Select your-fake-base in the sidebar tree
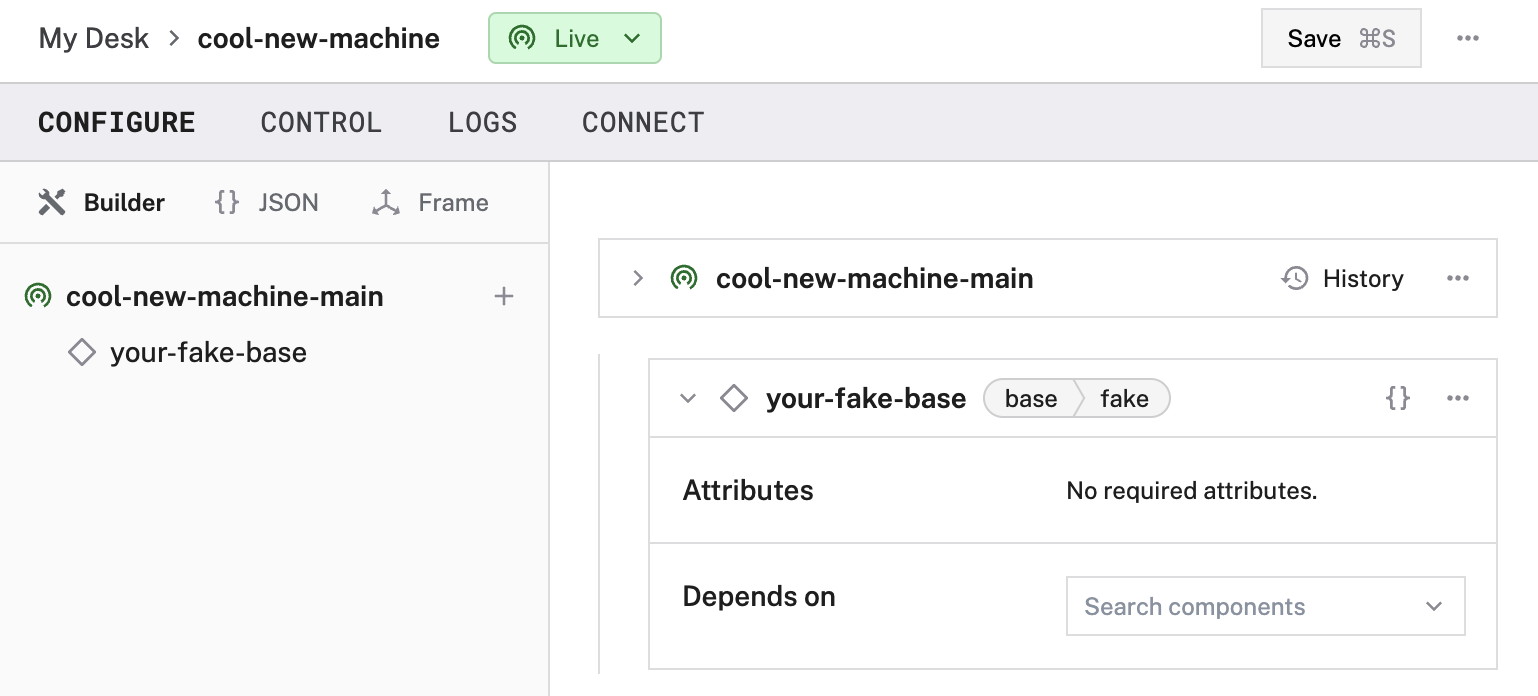The image size is (1538, 696). click(208, 352)
